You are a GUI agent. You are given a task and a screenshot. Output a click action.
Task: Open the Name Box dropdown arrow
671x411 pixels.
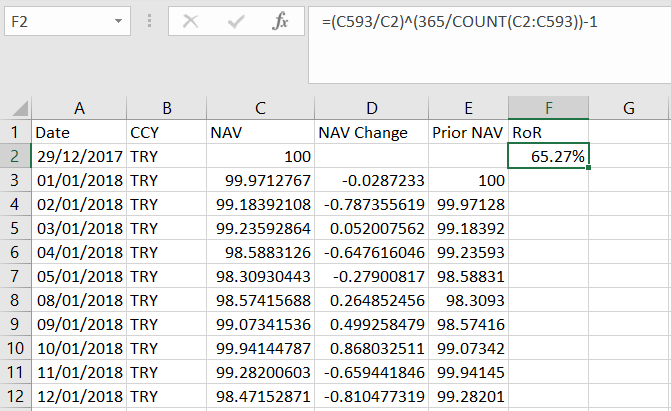pos(119,21)
